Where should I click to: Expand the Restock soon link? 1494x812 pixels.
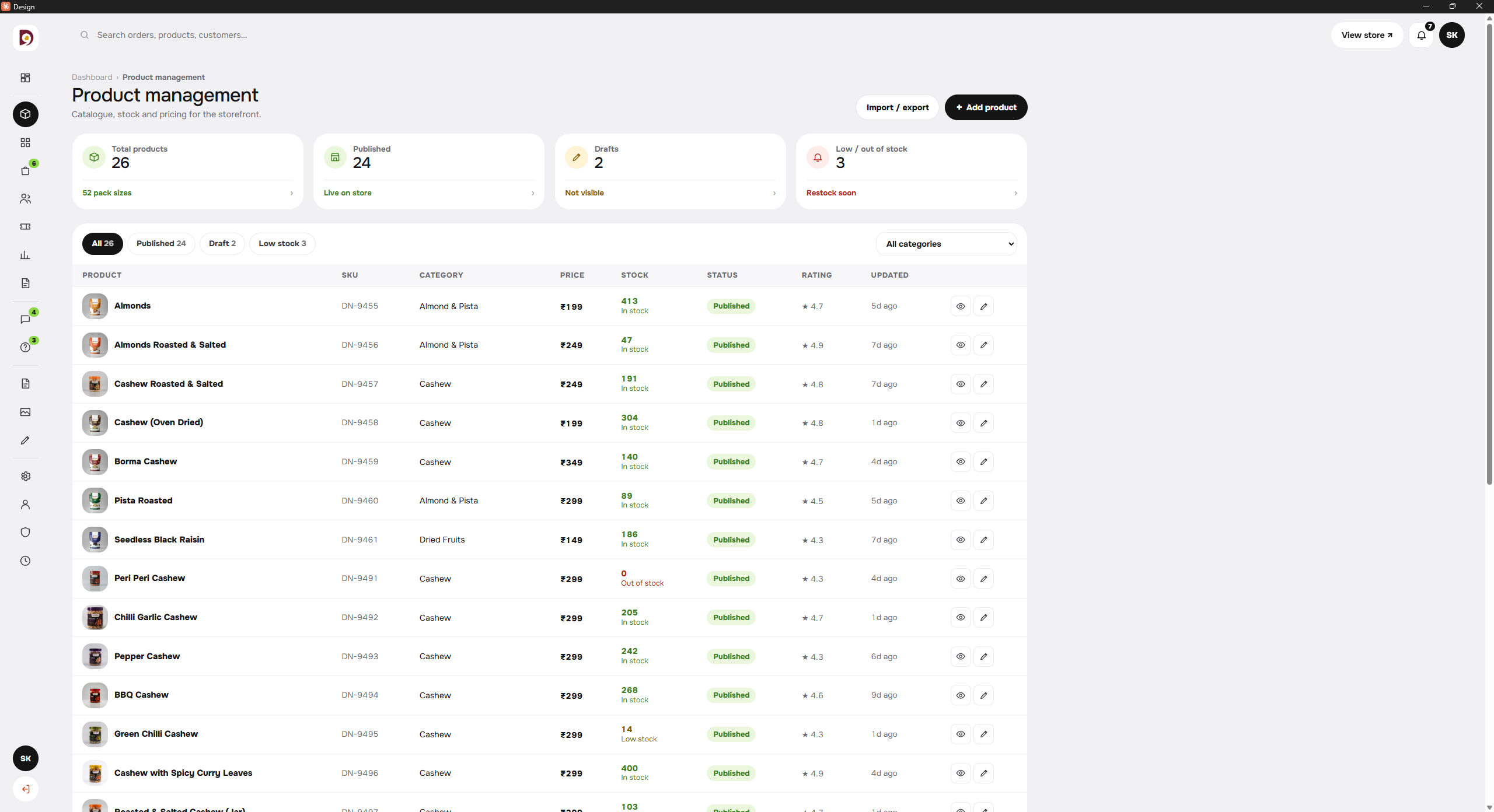coord(912,193)
